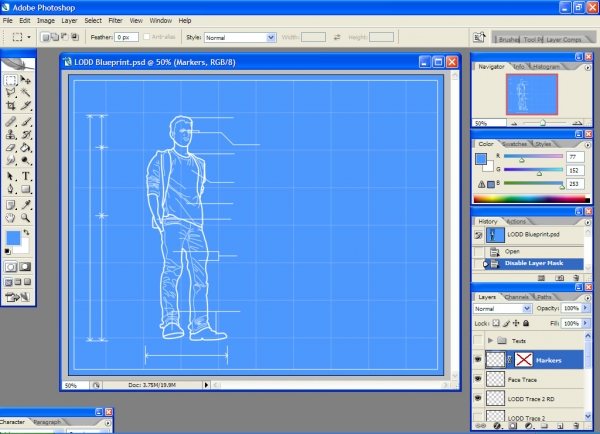Viewport: 600px width, 434px height.
Task: Click the Layer Comps tab in palette well
Action: tap(564, 39)
